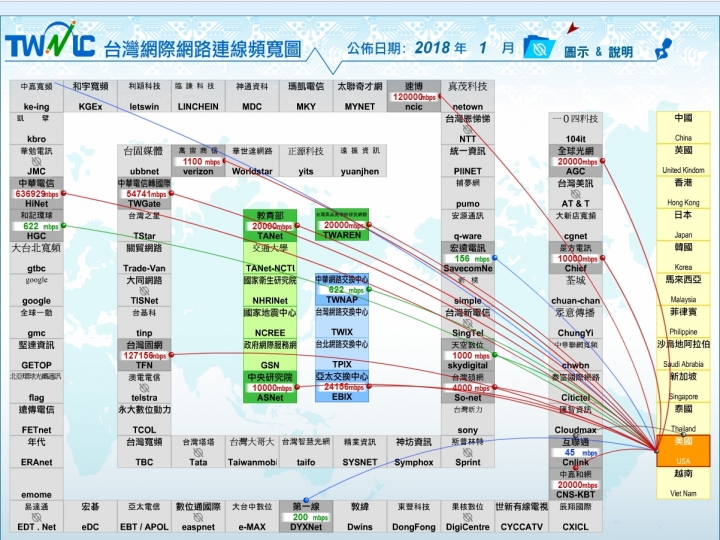The image size is (720, 540).
Task: Select the NHRINet cell
Action: pos(270,290)
